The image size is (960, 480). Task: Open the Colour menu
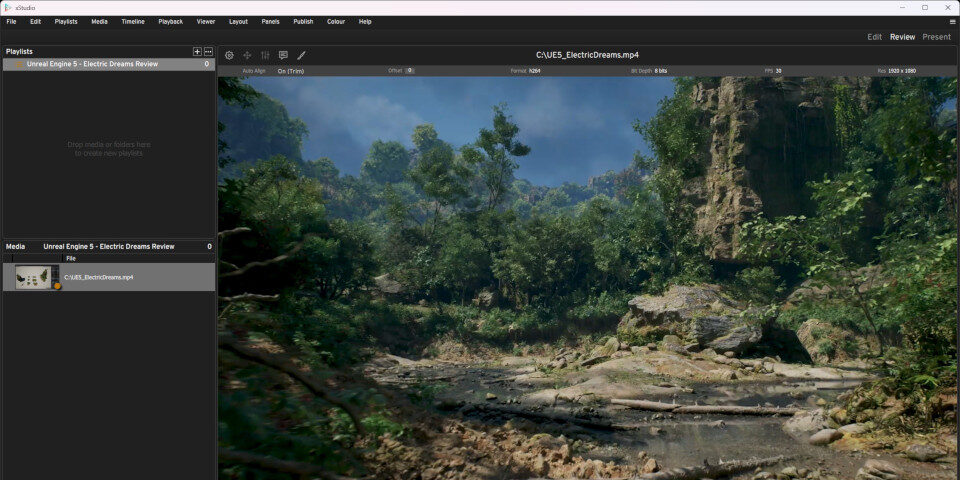point(336,21)
